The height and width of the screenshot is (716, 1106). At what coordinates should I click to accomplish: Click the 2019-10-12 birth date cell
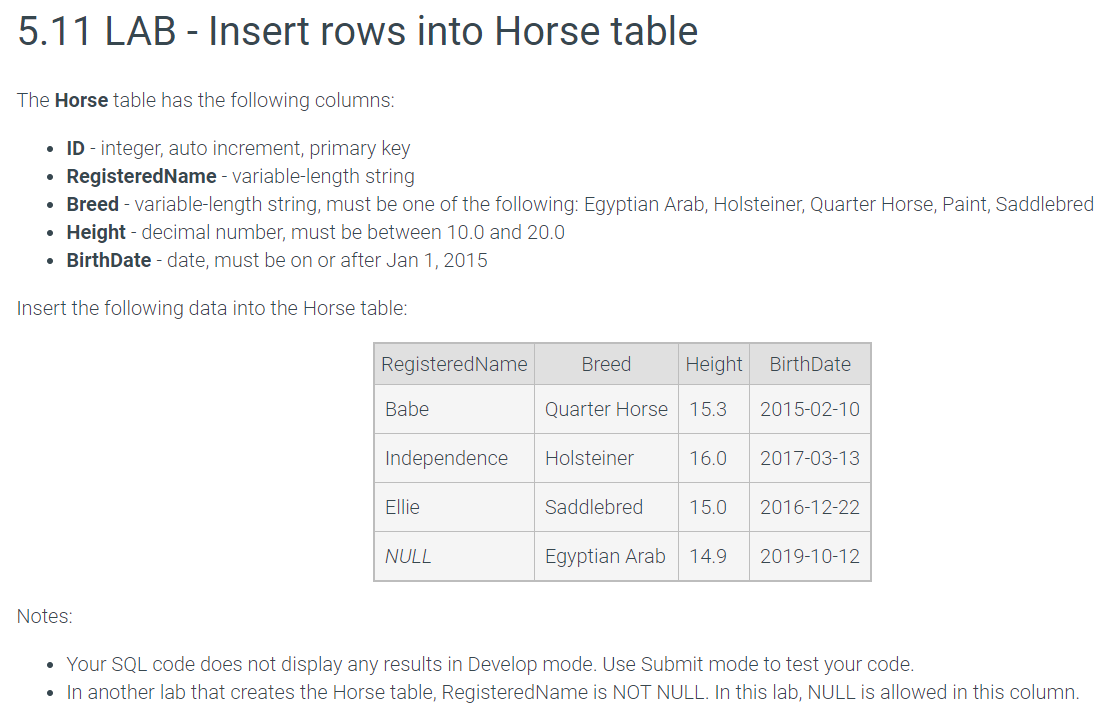pyautogui.click(x=810, y=556)
